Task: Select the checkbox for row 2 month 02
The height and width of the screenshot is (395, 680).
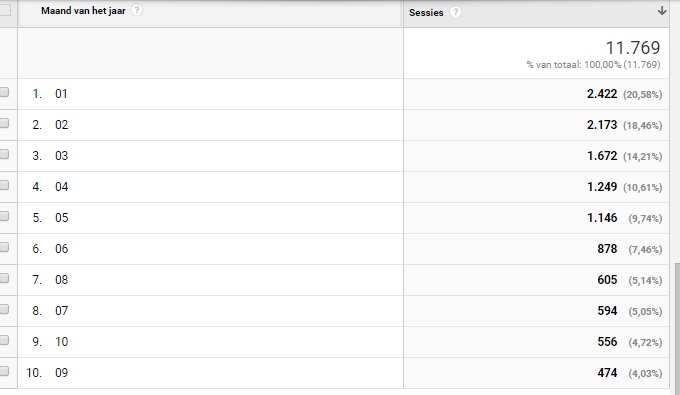Action: [4, 123]
